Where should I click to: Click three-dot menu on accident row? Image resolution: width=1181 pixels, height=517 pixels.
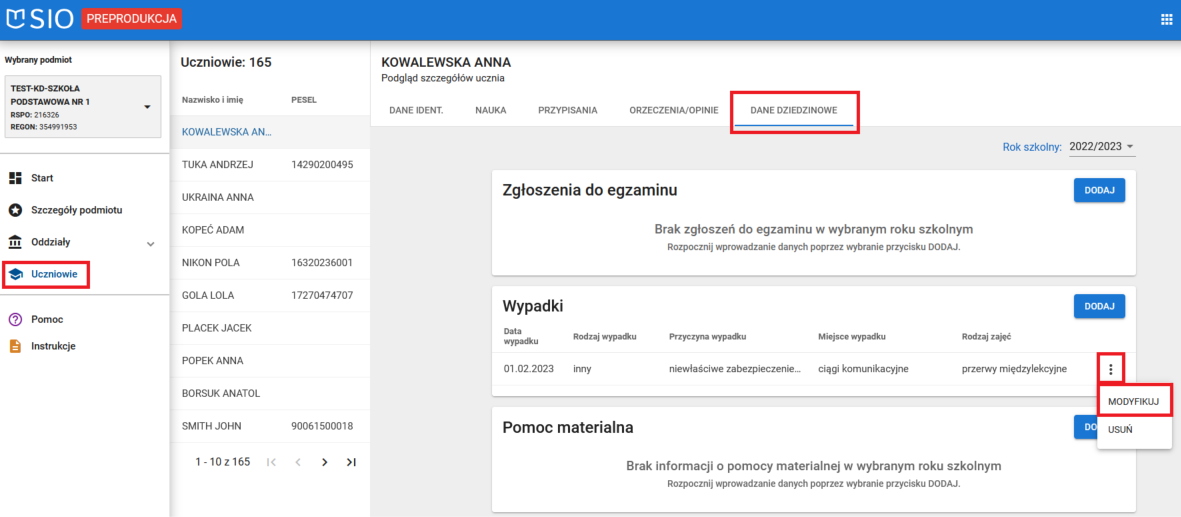coord(1110,369)
